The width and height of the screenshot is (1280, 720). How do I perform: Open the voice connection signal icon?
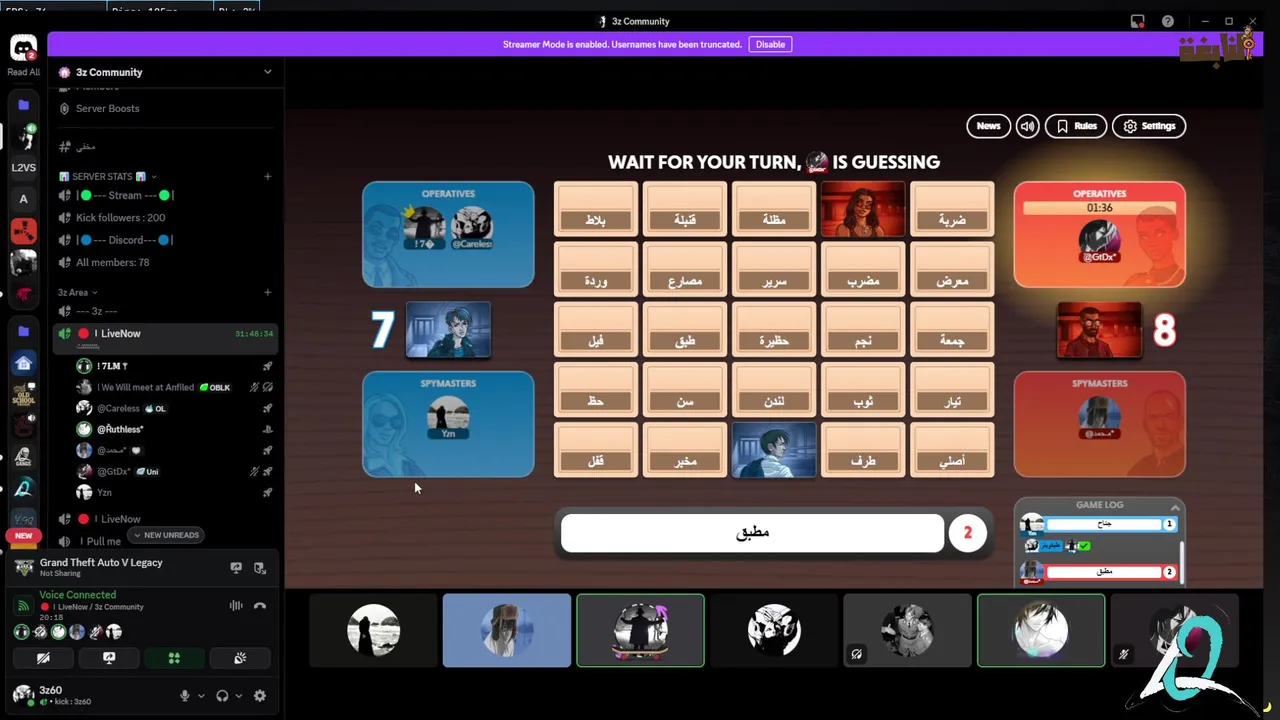click(x=23, y=605)
